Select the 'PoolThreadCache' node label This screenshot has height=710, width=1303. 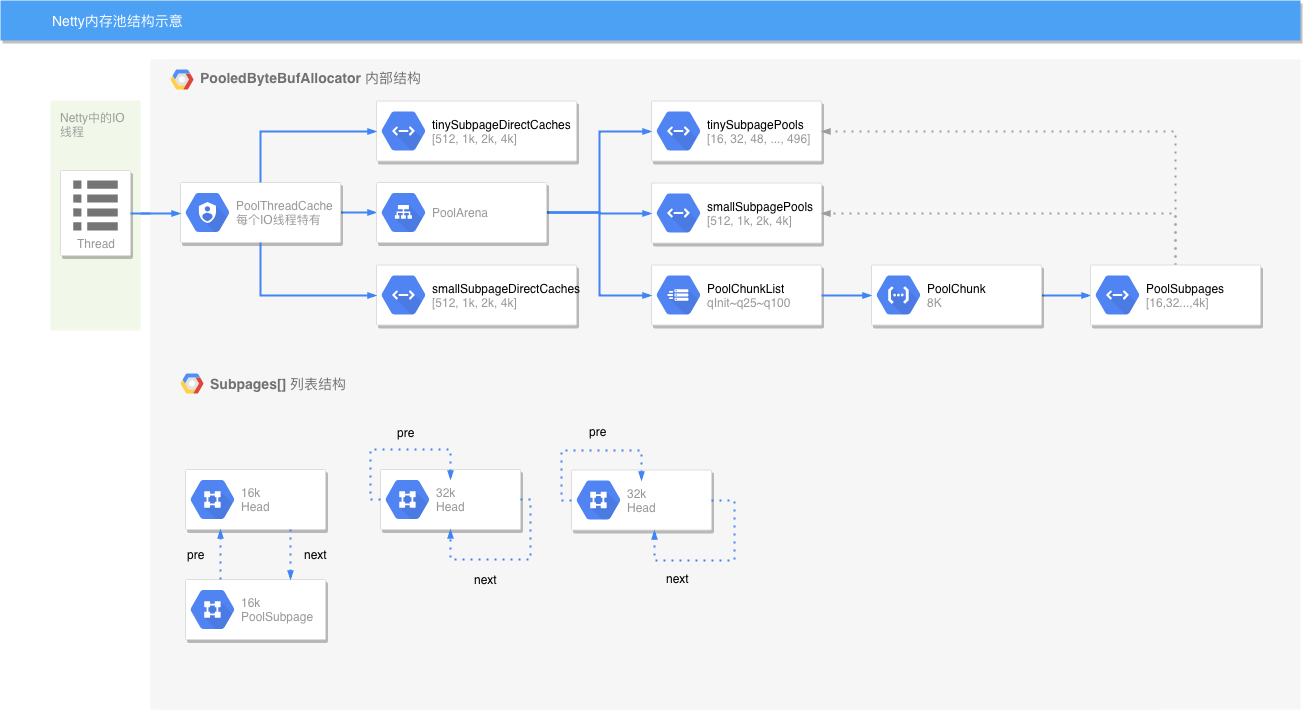pos(284,206)
